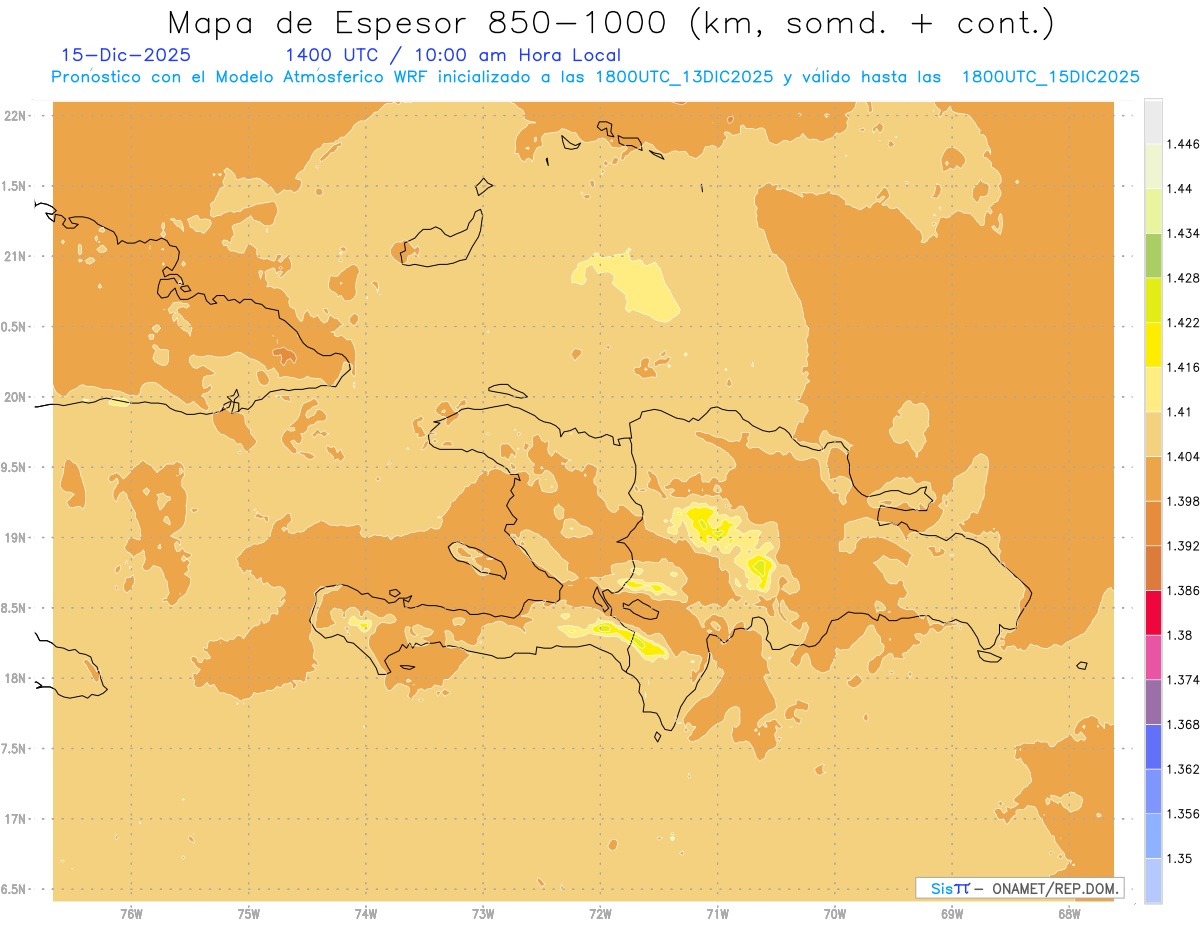The height and width of the screenshot is (927, 1200).
Task: Select the latitude label "18N"
Action: (x=16, y=678)
